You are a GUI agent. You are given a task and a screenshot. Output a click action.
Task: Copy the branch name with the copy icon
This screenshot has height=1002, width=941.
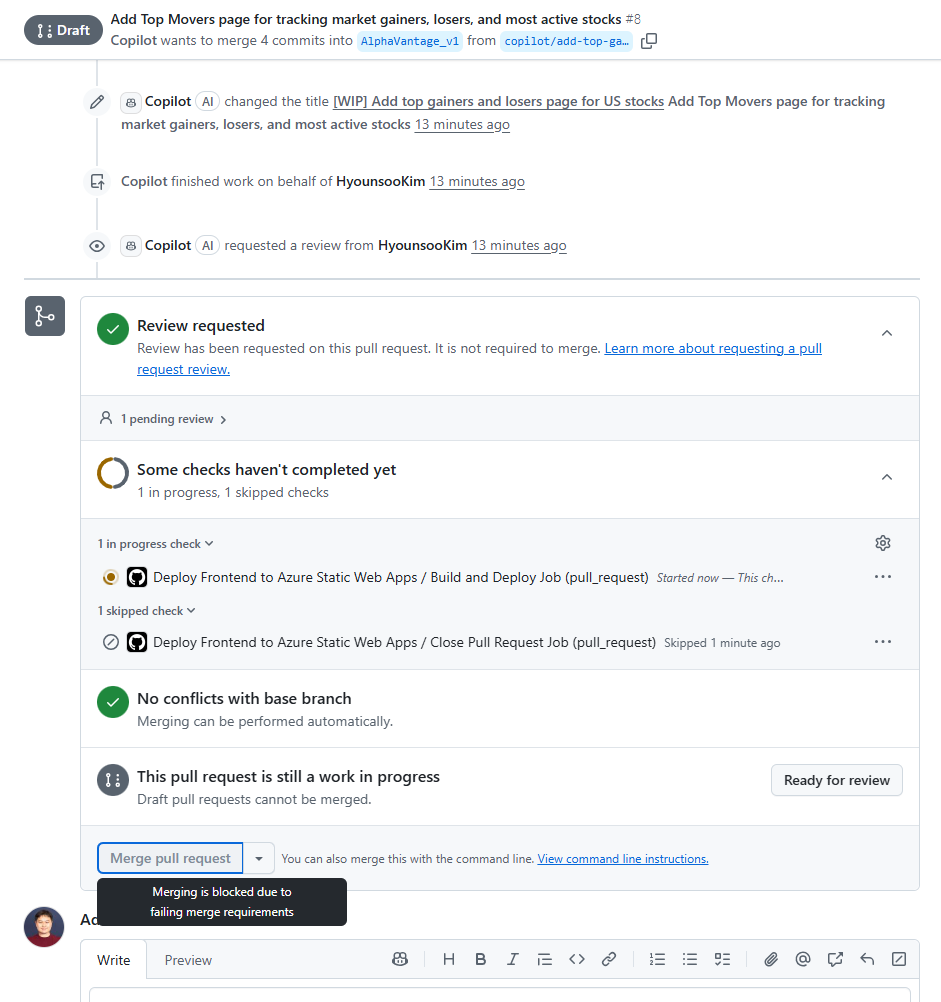coord(649,41)
